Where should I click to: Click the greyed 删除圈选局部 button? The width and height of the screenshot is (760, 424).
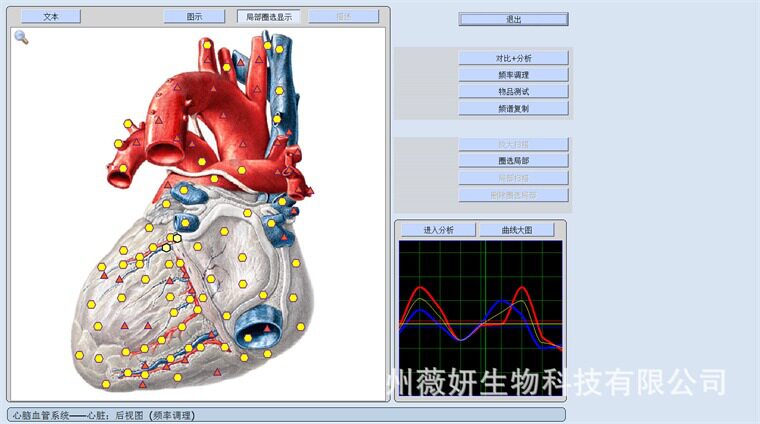513,195
